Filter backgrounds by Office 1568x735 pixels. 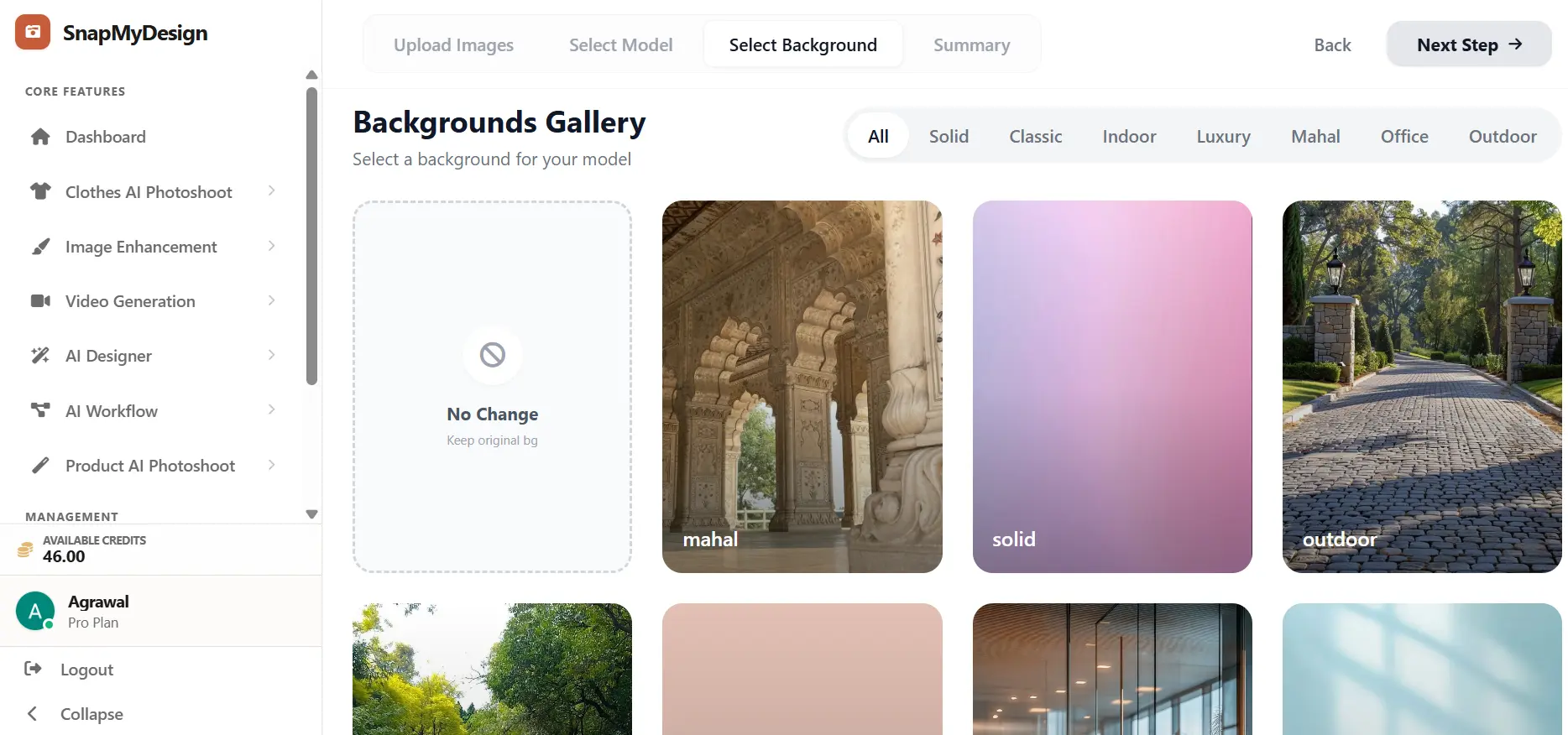1404,136
